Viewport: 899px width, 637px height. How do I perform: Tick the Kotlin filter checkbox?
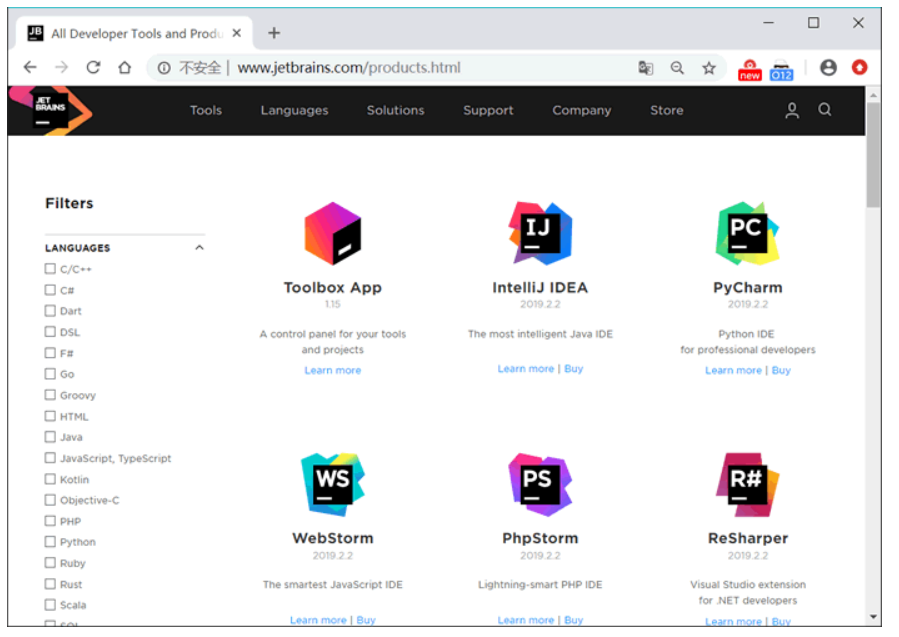50,479
